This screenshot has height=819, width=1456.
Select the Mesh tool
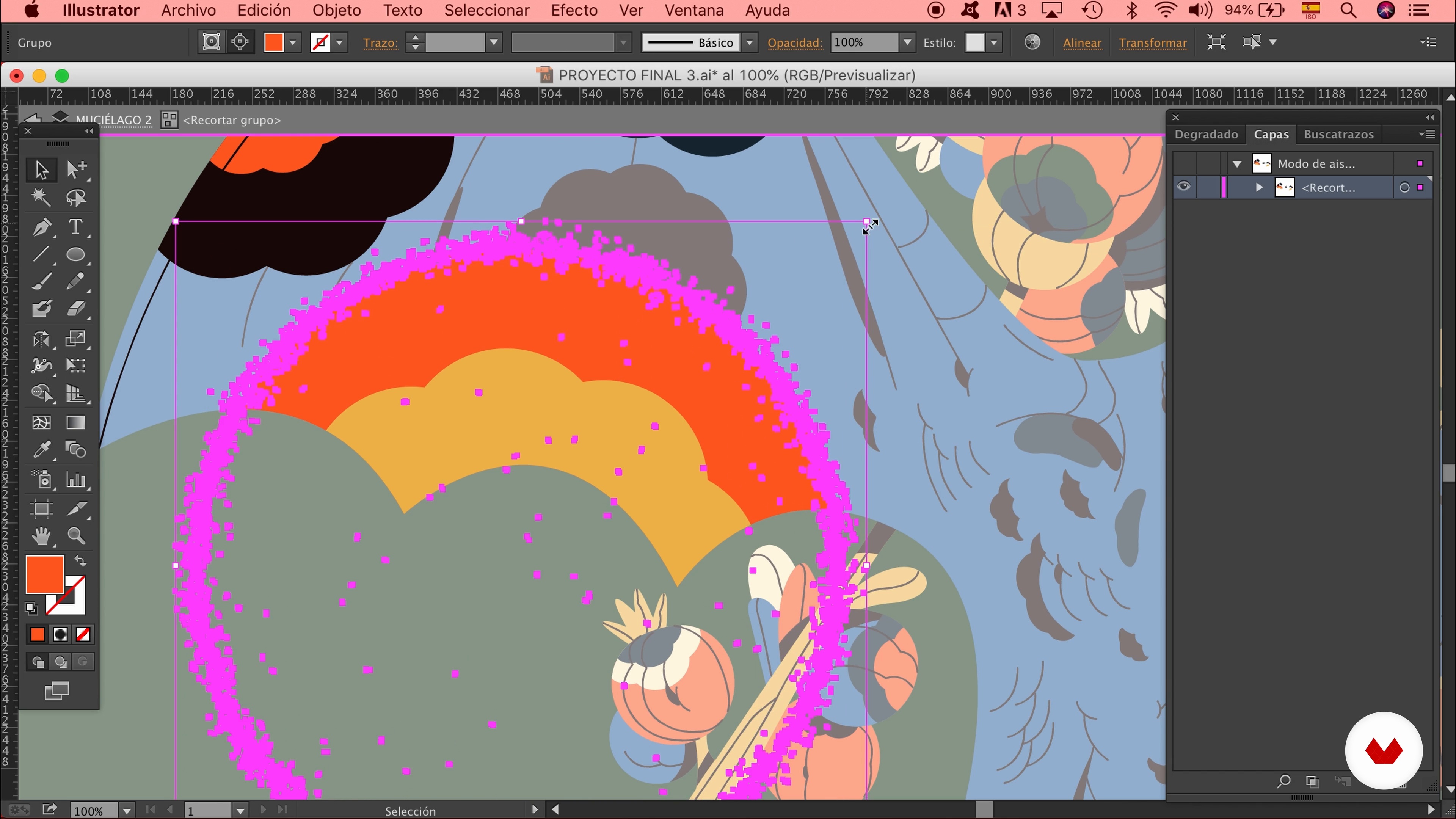pos(41,422)
